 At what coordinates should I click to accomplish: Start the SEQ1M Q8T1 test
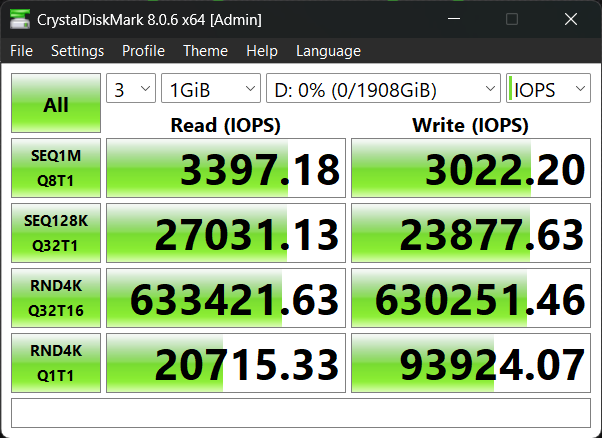(x=56, y=168)
